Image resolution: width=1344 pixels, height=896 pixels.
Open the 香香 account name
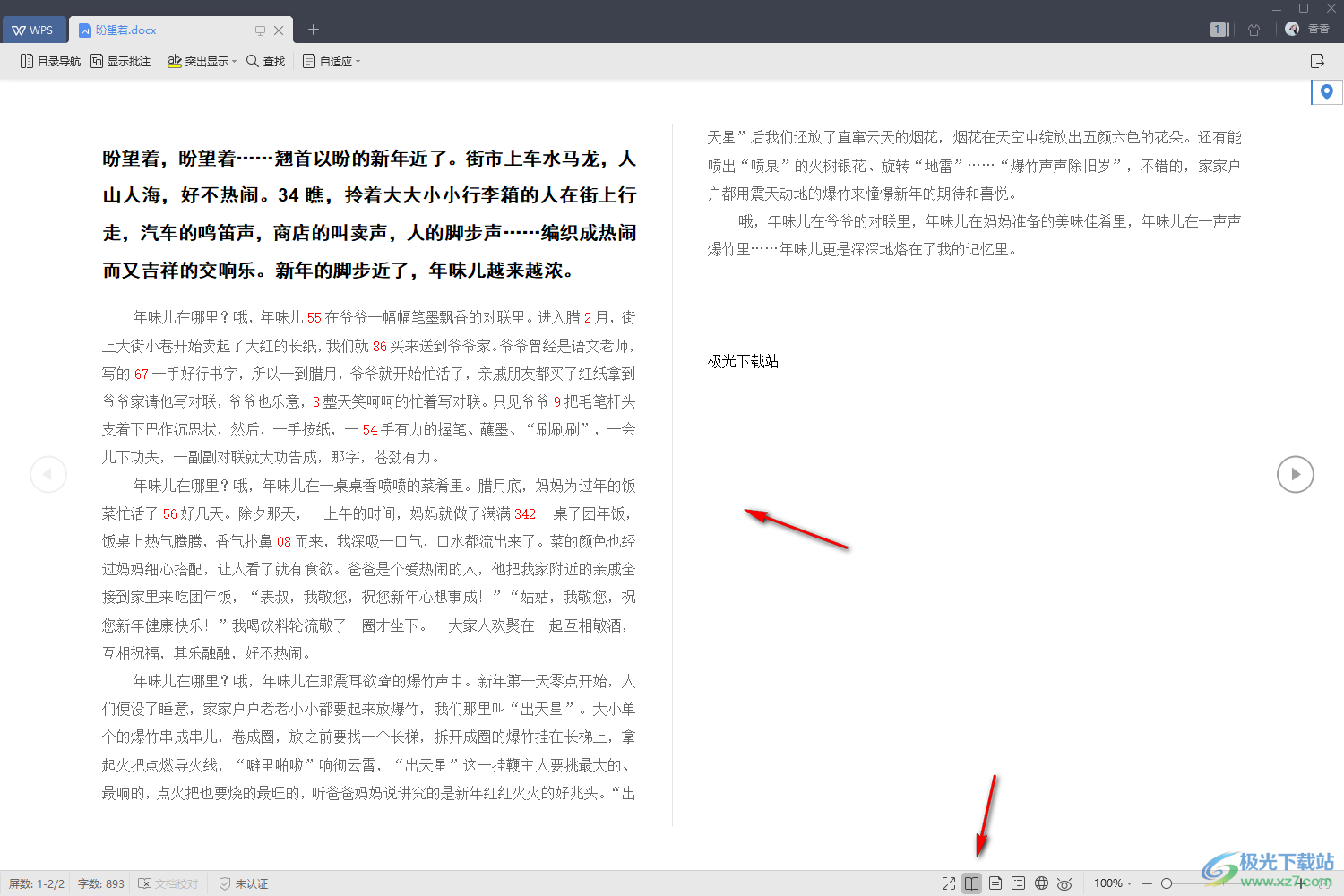[x=1319, y=30]
